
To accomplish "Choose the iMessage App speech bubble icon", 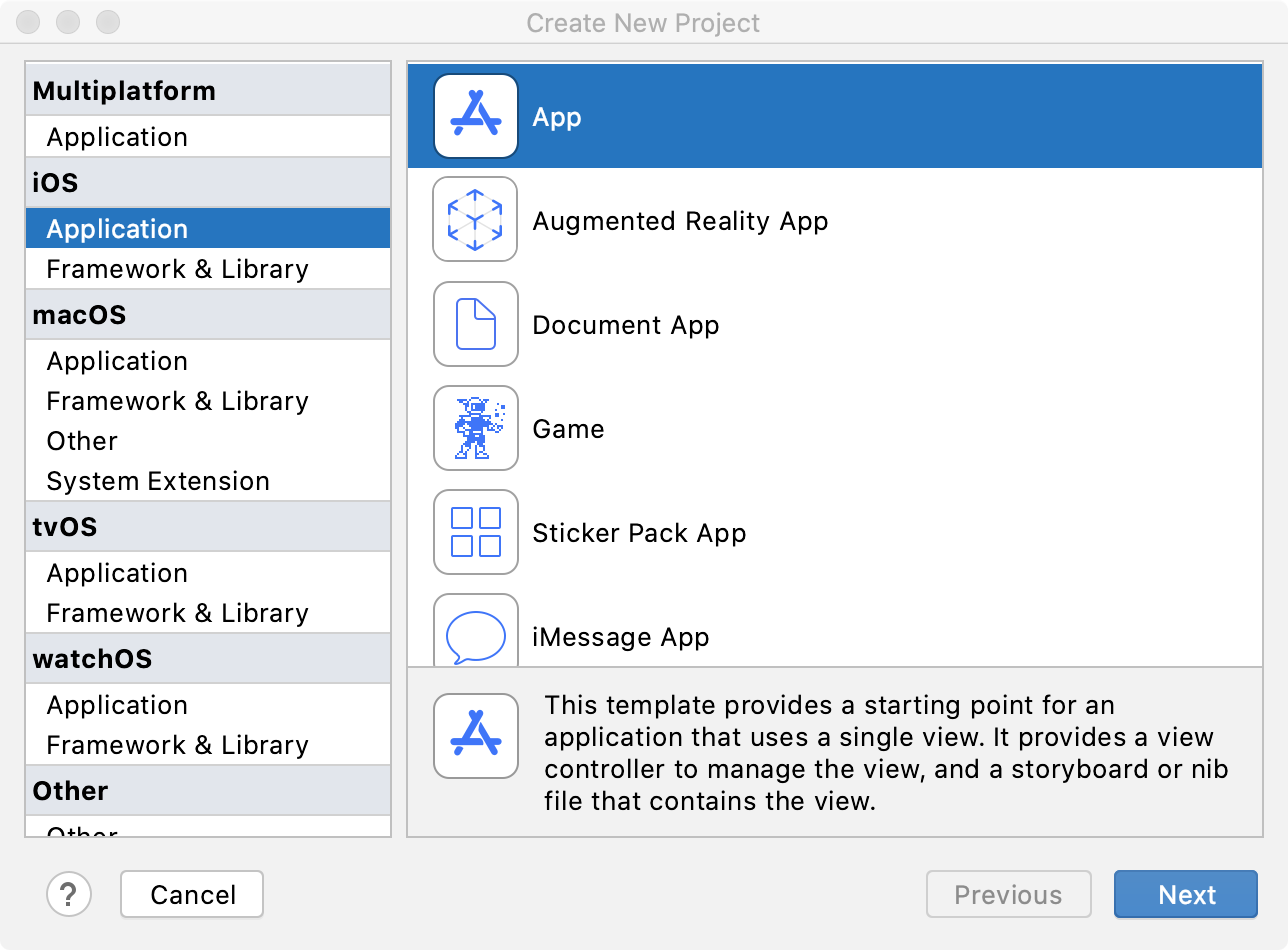I will [476, 630].
